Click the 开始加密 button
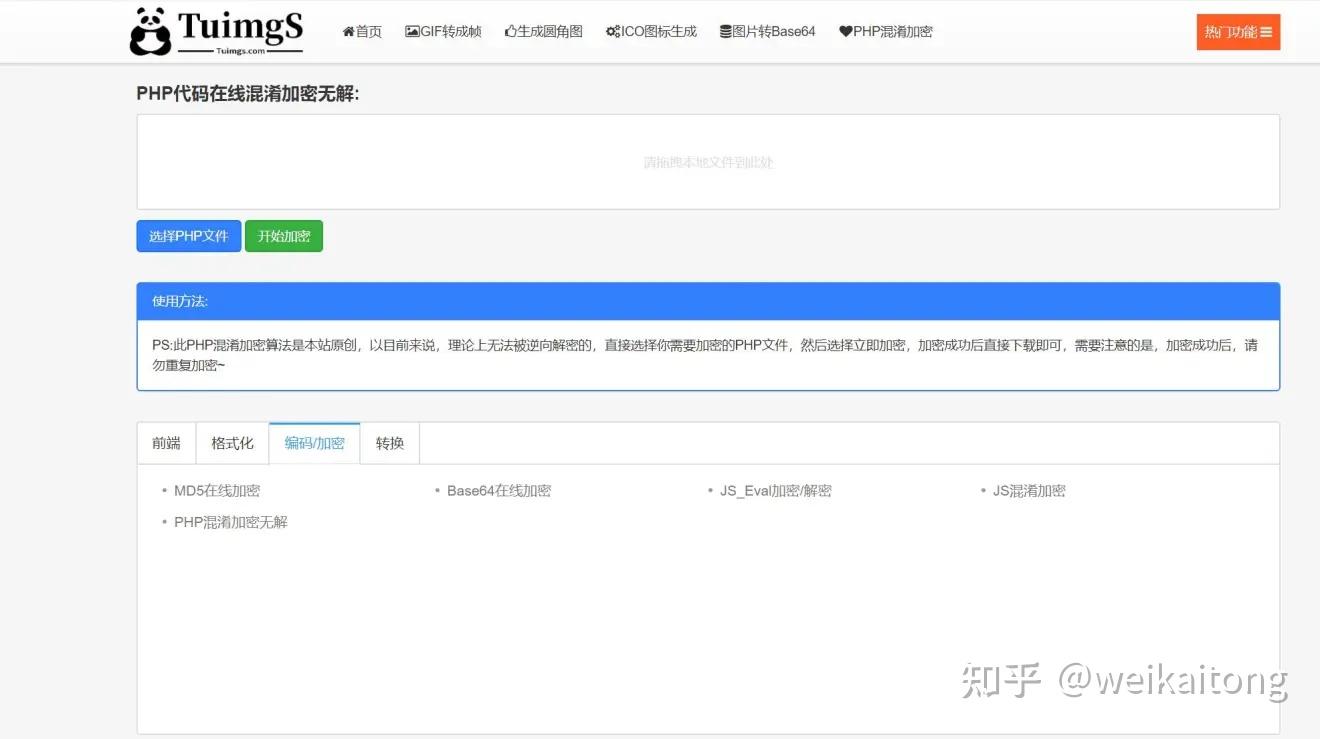This screenshot has height=739, width=1320. pos(283,235)
